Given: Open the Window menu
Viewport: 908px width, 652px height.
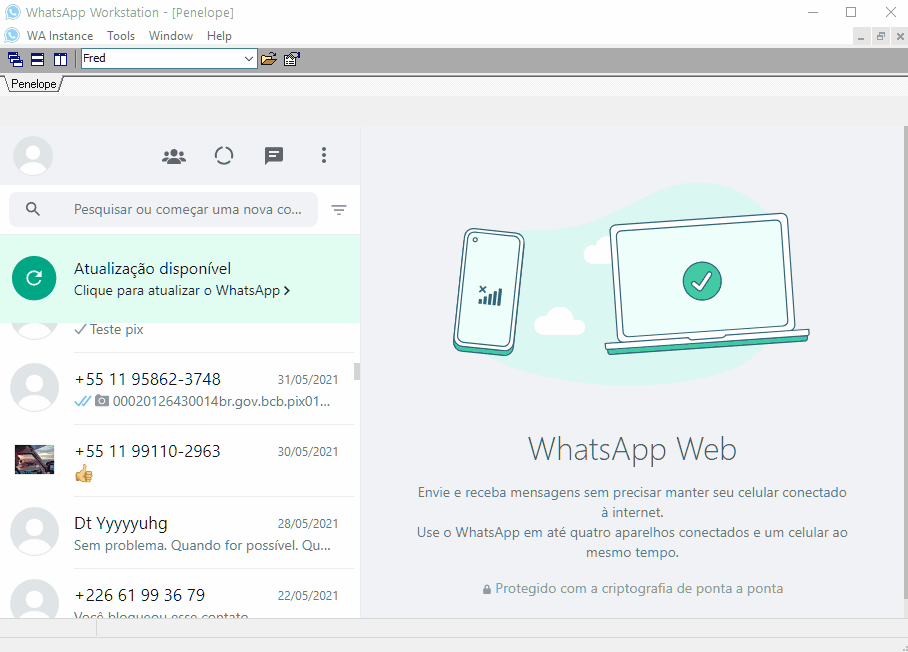Looking at the screenshot, I should coord(171,36).
